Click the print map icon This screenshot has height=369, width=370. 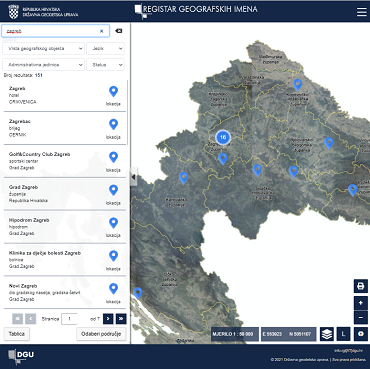(x=361, y=286)
